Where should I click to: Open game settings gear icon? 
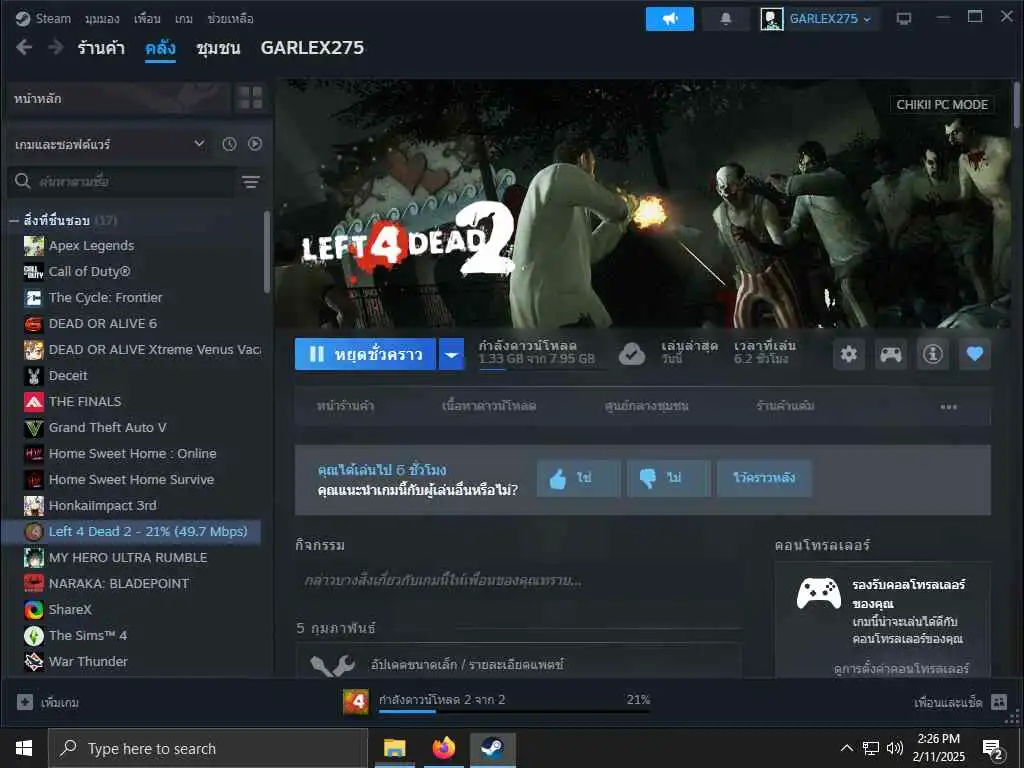pos(848,354)
